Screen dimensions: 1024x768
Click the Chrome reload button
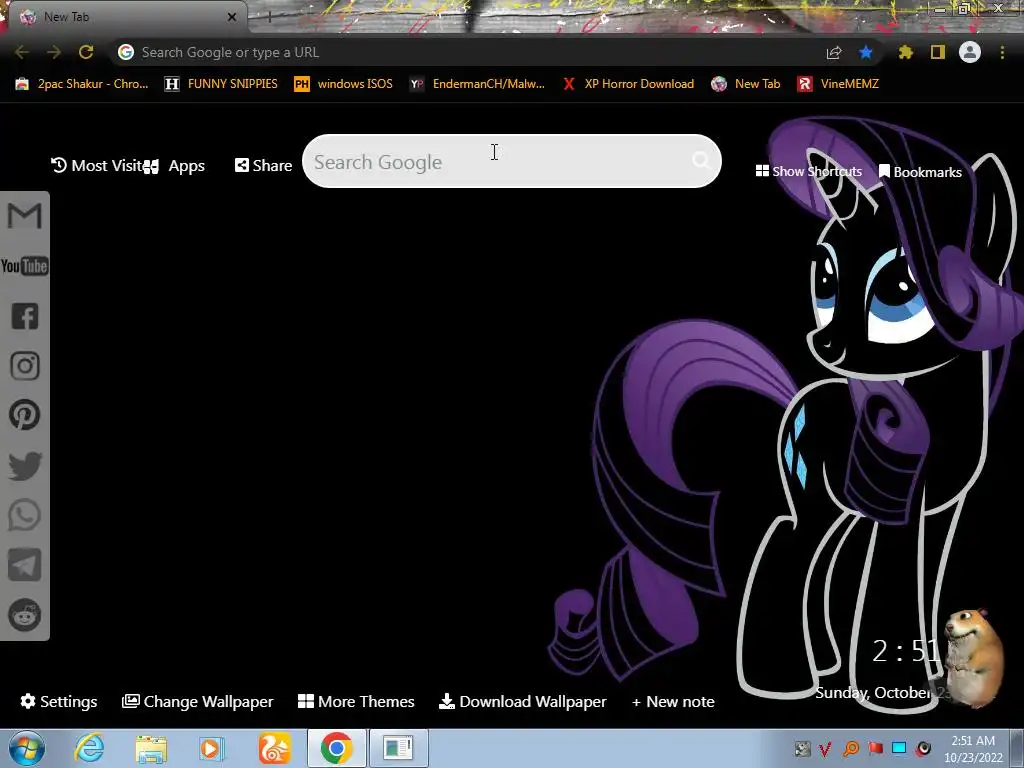(x=86, y=52)
